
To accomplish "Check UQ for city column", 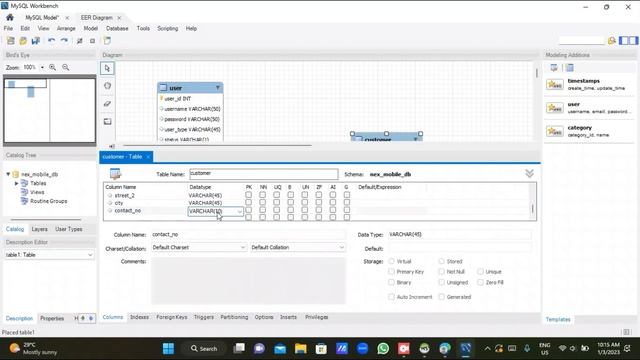I will [x=277, y=202].
